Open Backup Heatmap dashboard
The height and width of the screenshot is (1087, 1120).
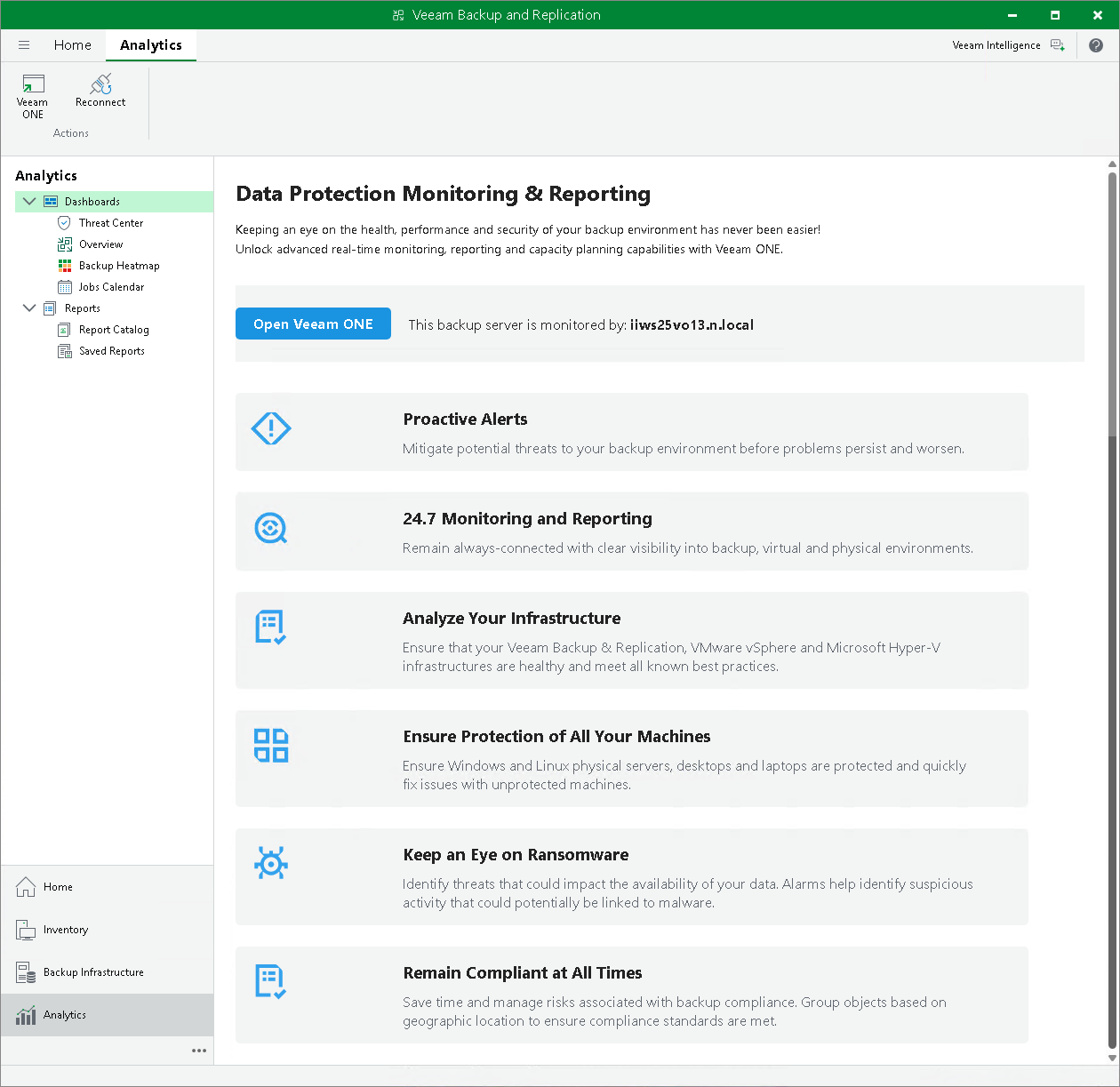119,266
